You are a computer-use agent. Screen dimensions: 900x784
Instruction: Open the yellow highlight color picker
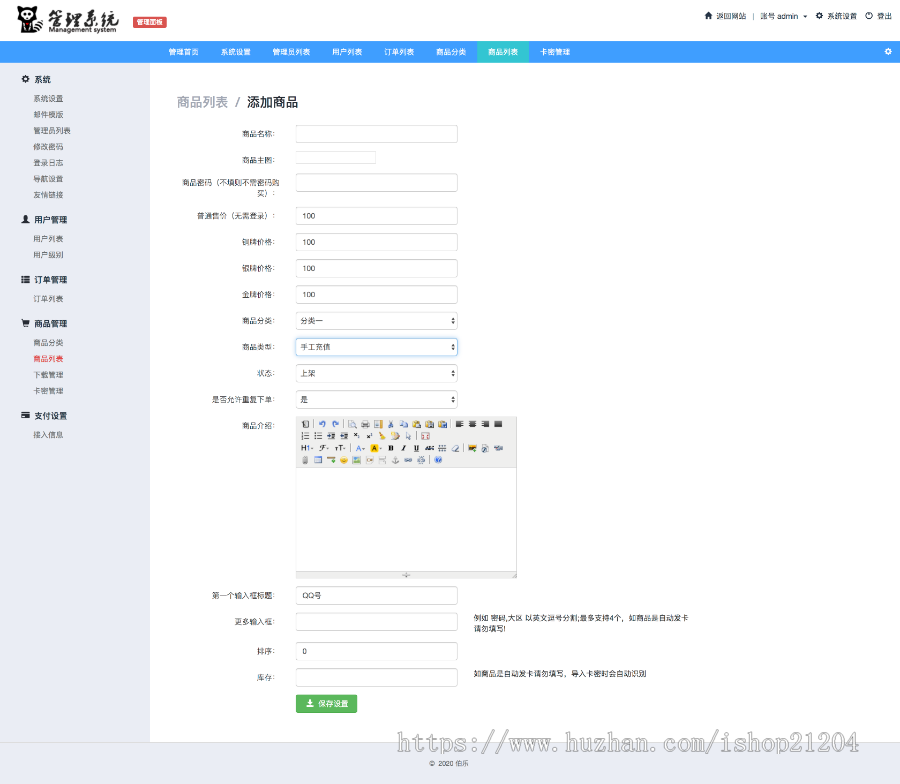pos(376,448)
